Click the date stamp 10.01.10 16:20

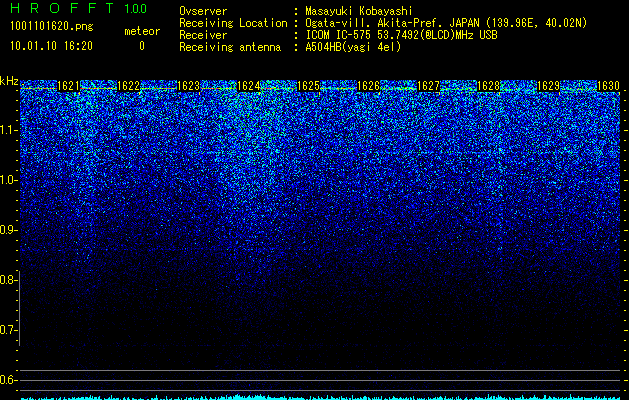(x=51, y=46)
